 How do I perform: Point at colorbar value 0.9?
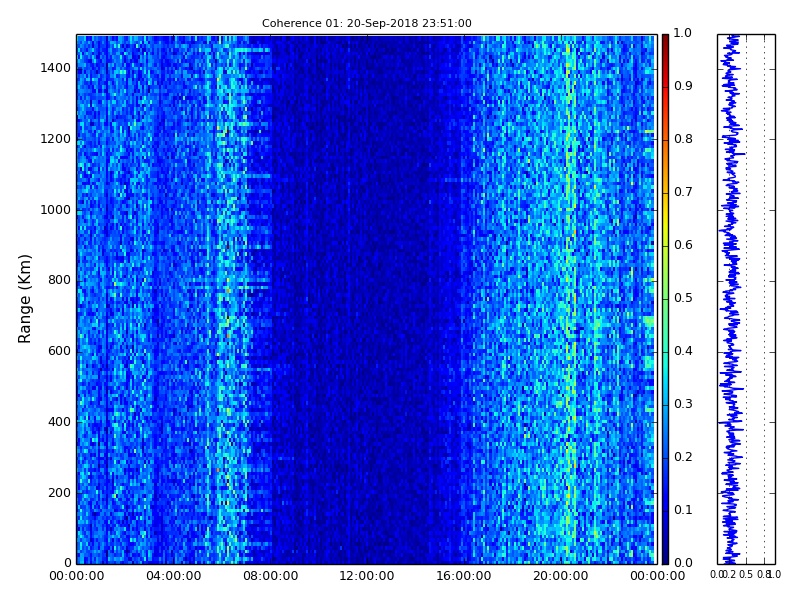(683, 86)
